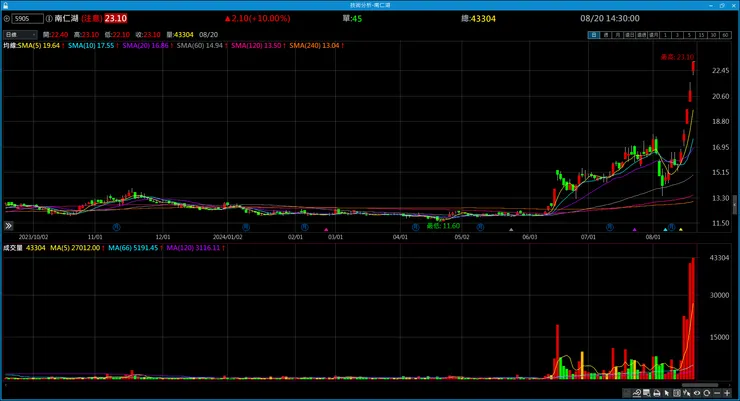Image resolution: width=740 pixels, height=401 pixels.
Task: Click the chart line drawing icon in bottom toolbar
Action: coord(637,393)
